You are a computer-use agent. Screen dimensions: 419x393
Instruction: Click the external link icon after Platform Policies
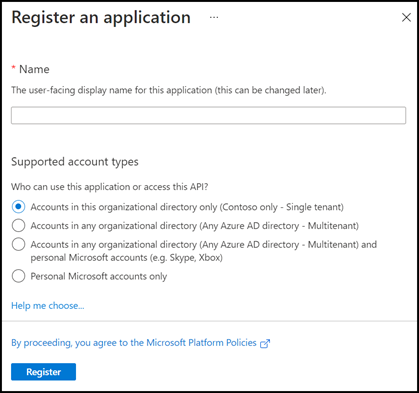click(265, 343)
